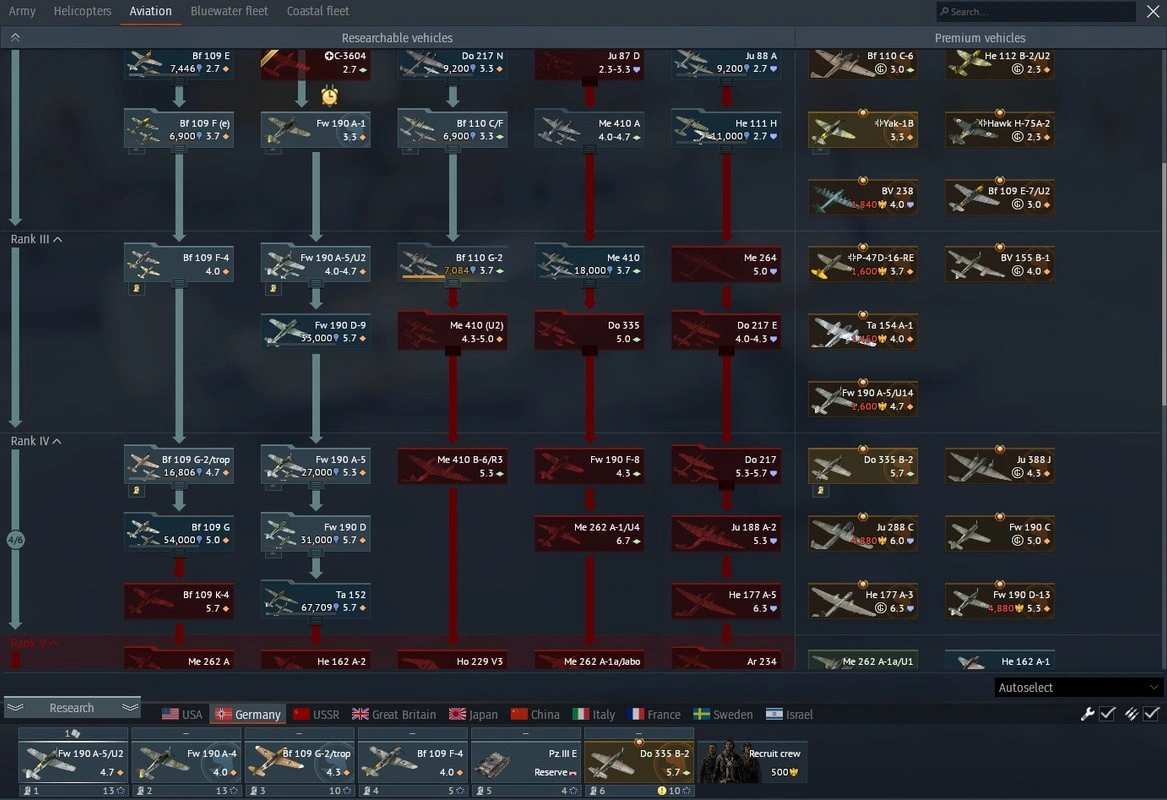This screenshot has height=800, width=1167.
Task: Collapse tree using top-left double chevron
Action: [15, 37]
